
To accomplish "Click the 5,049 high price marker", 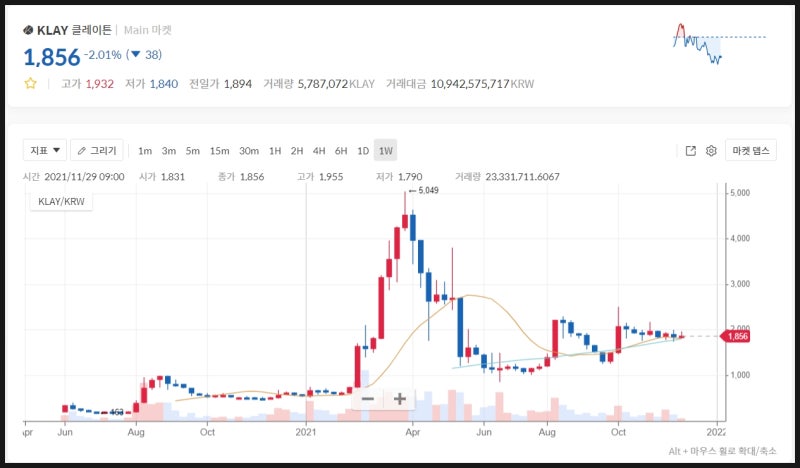I will coord(424,190).
